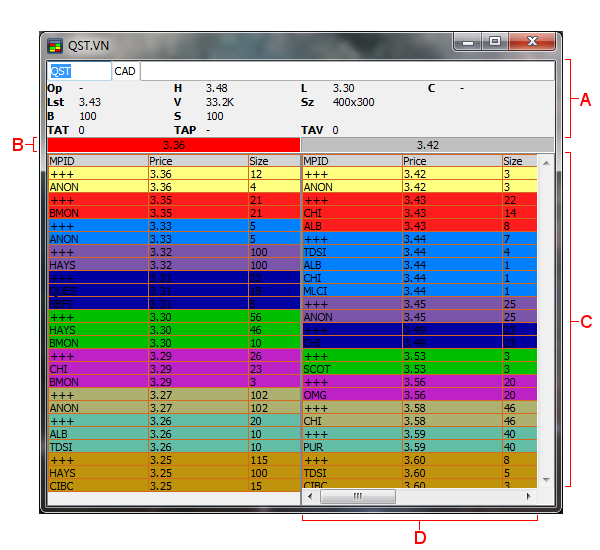The image size is (600, 550).
Task: Click the ask side MPID column header
Action: click(350, 160)
